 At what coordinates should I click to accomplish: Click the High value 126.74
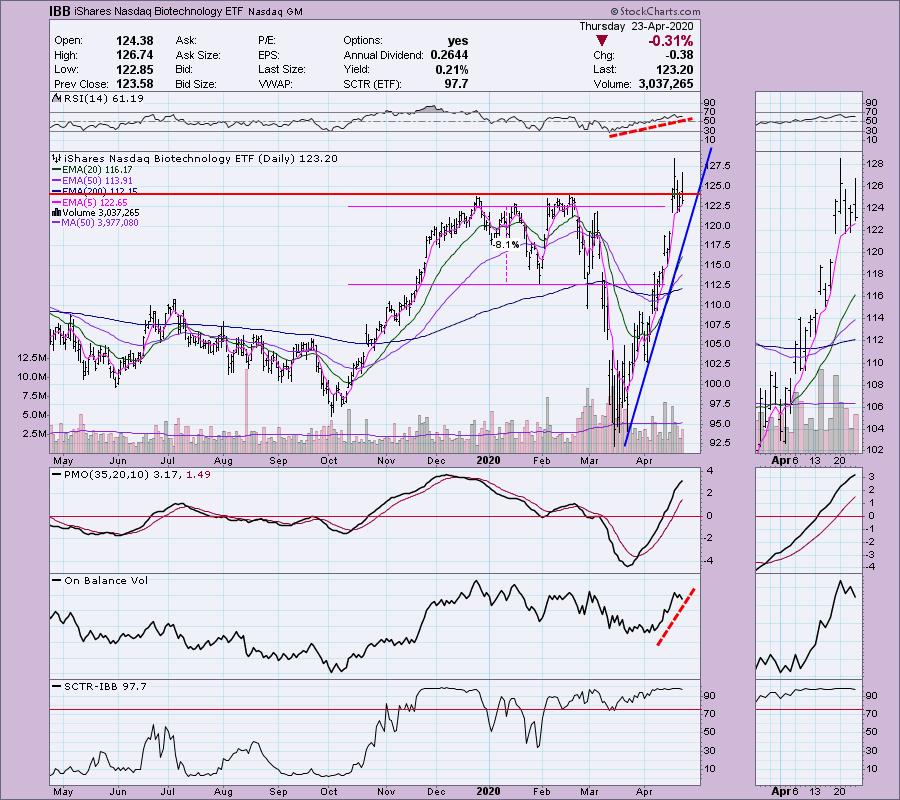[x=134, y=55]
